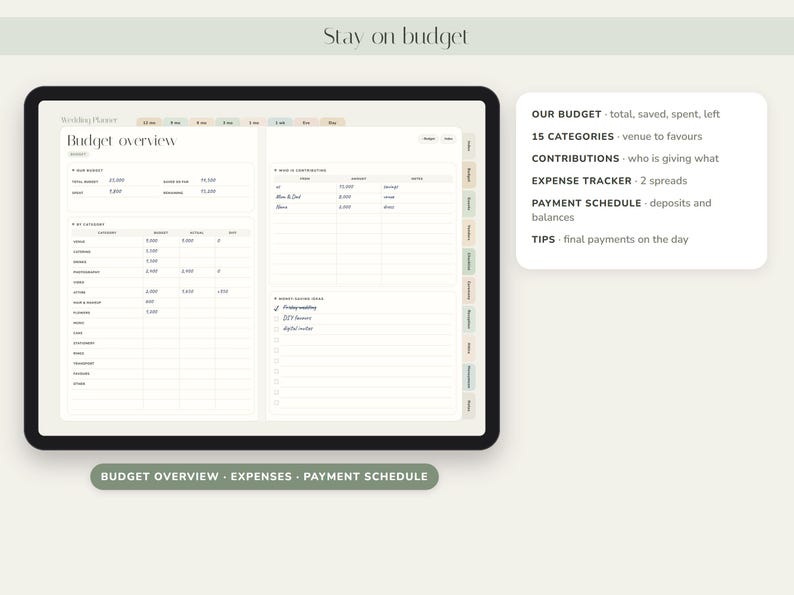The height and width of the screenshot is (595, 794).
Task: Click the green Budget Overview Expenses caption pill
Action: pyautogui.click(x=264, y=477)
